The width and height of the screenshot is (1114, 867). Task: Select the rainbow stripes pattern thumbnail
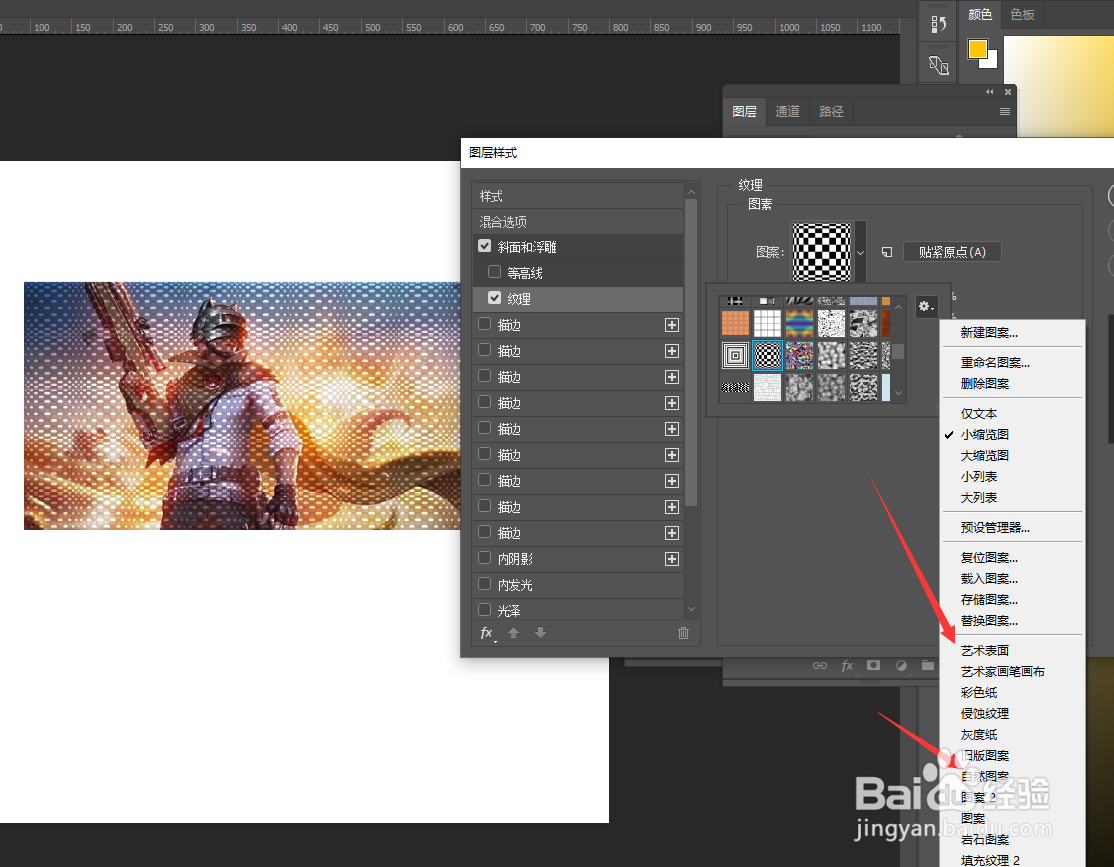point(799,323)
